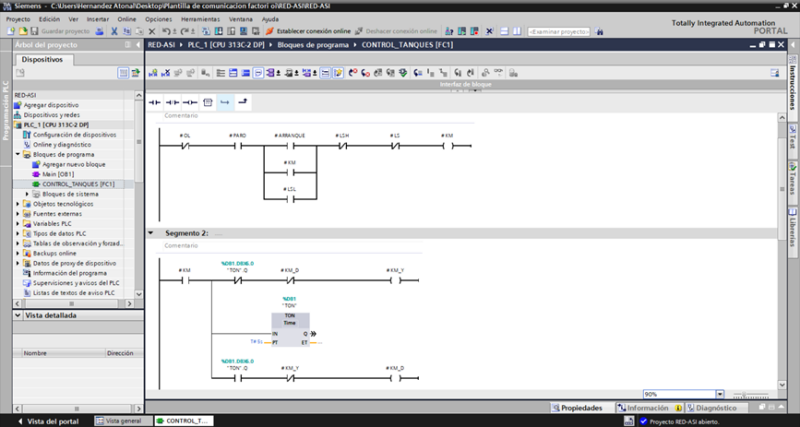Click Establecer conexión online
Image resolution: width=800 pixels, height=427 pixels.
308,31
